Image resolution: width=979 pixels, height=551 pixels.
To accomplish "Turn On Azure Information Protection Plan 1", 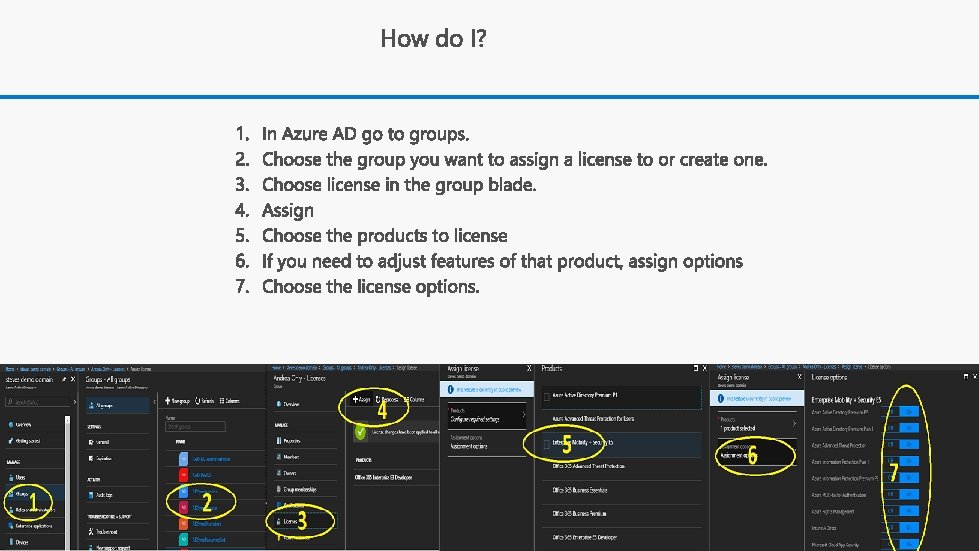I will 909,461.
